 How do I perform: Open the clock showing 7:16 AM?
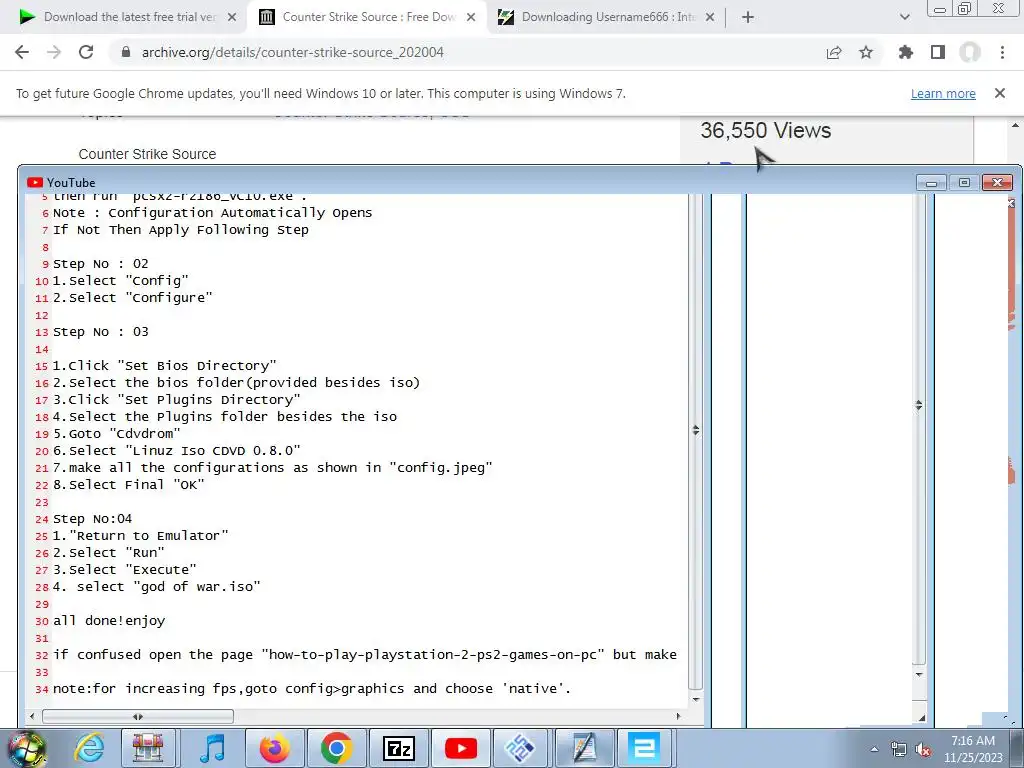click(972, 749)
